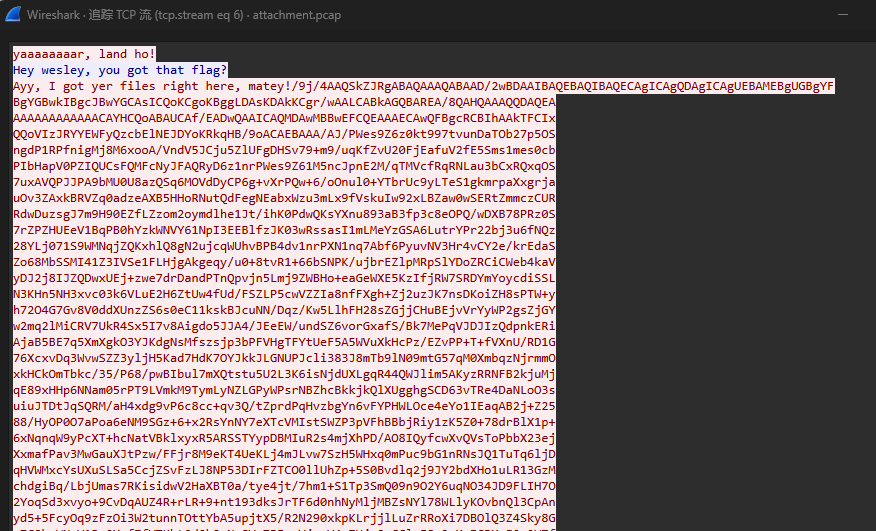Click the line starting "BgYGBwkIBgcJBwYGCAsICQoK"
The width and height of the screenshot is (876, 531).
(x=284, y=102)
